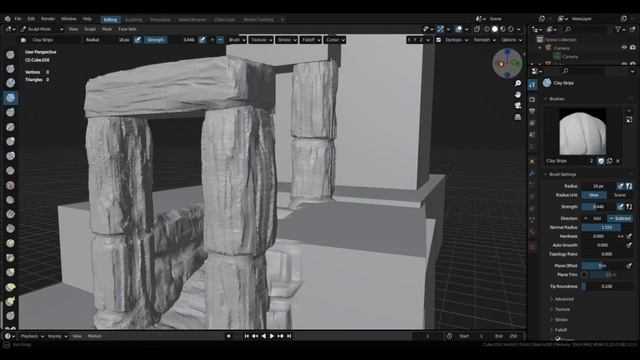Select the Crease brush tool
The image size is (640, 360).
pos(11,171)
